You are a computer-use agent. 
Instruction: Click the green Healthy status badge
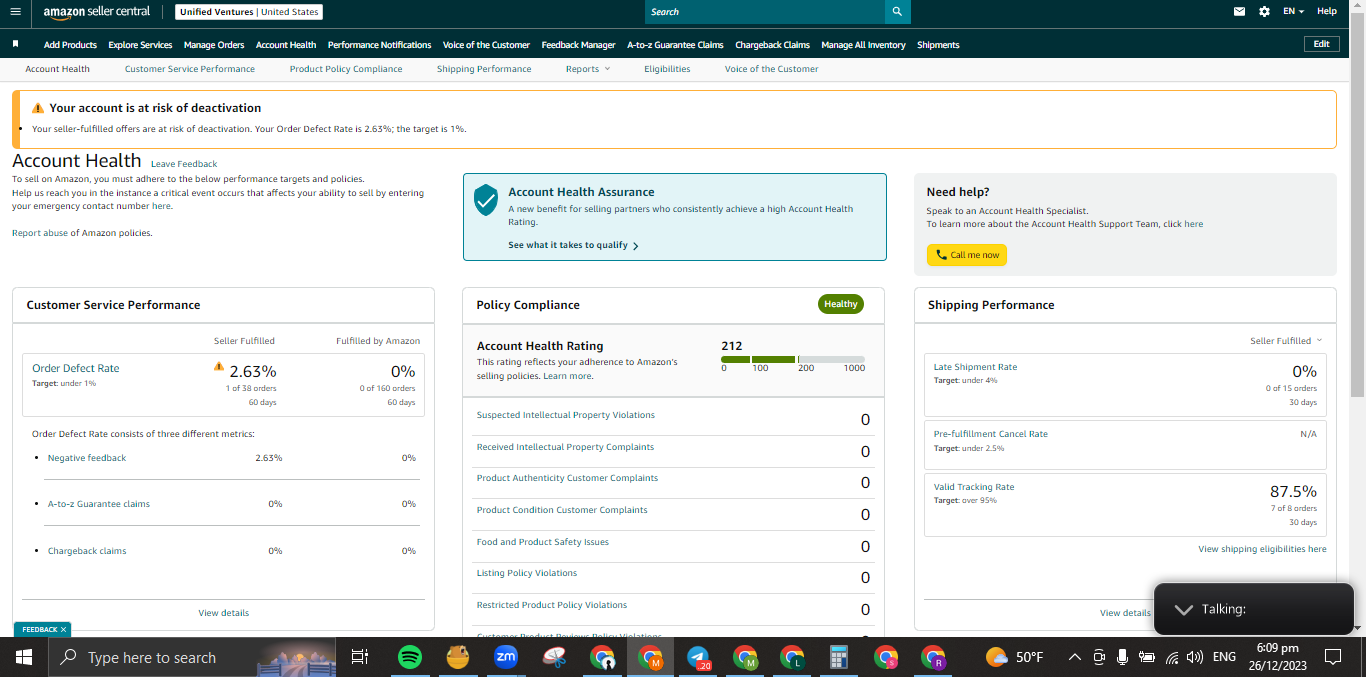pos(841,304)
